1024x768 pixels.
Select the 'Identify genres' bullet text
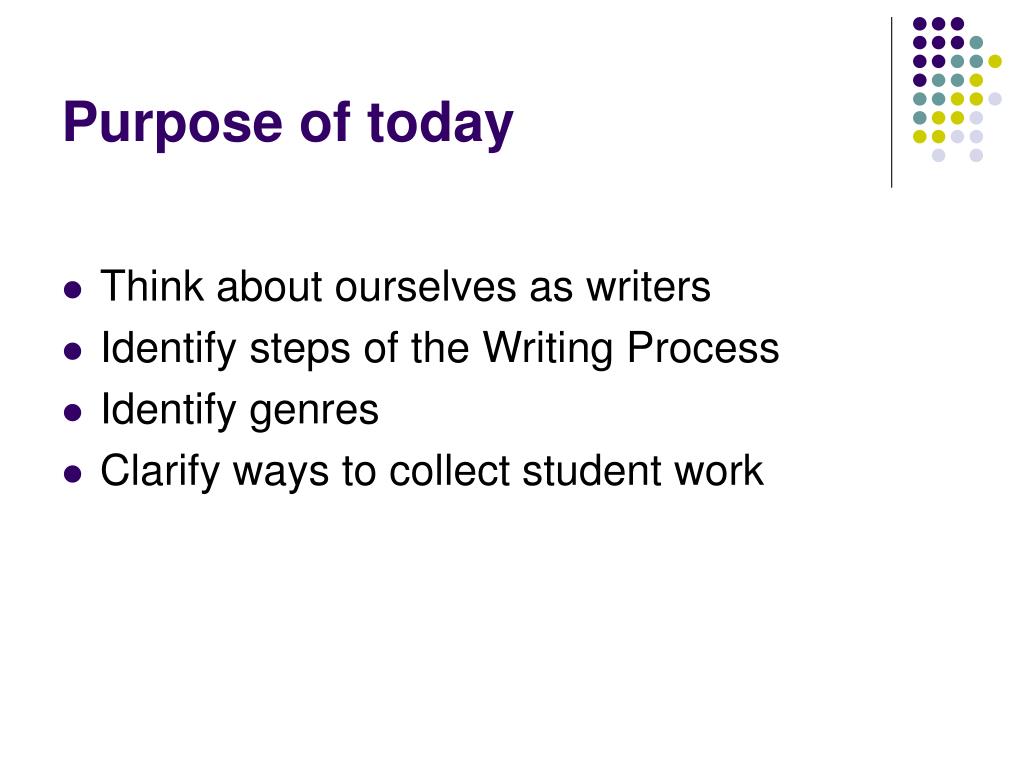[x=240, y=410]
